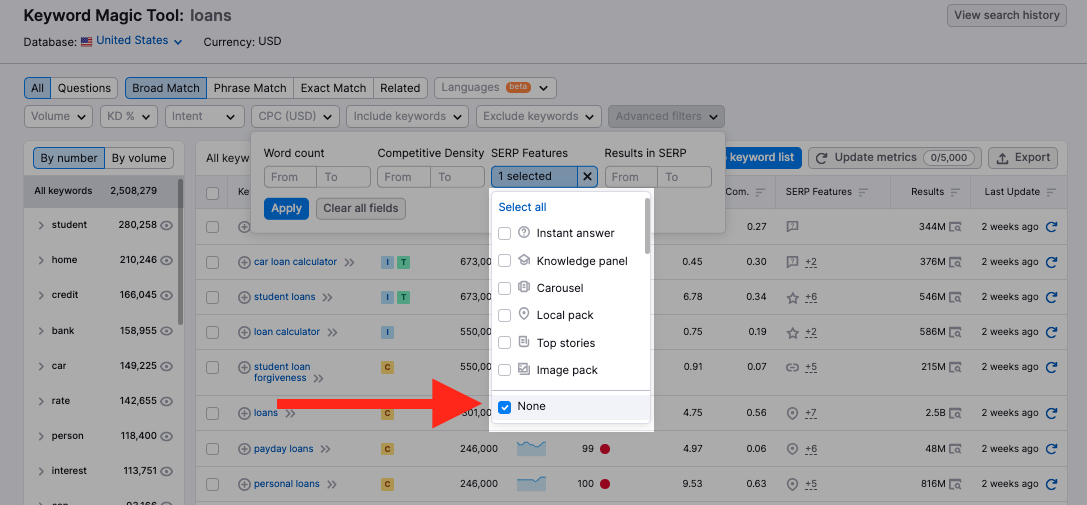The height and width of the screenshot is (505, 1087).
Task: Expand the credit keyword group
Action: tap(41, 295)
